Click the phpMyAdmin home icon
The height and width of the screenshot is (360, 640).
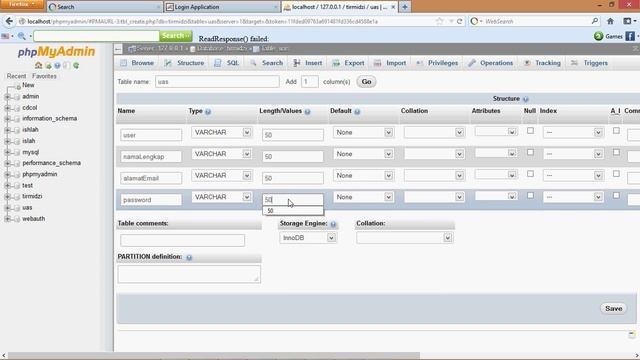pos(38,65)
